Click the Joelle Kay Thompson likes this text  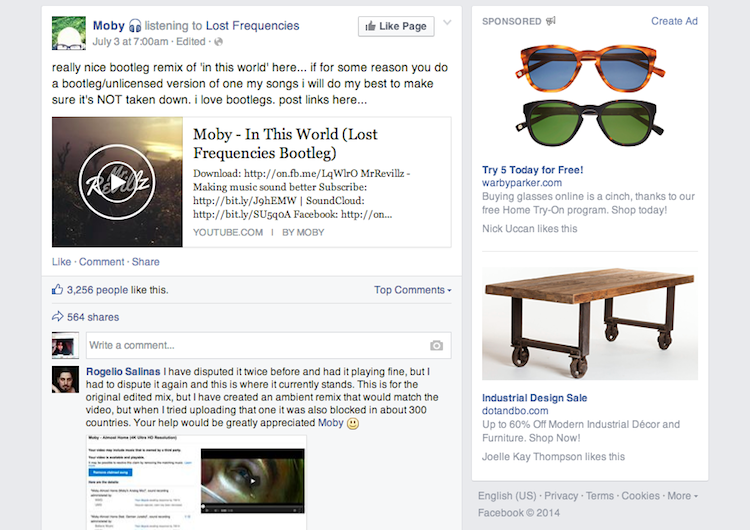[553, 457]
